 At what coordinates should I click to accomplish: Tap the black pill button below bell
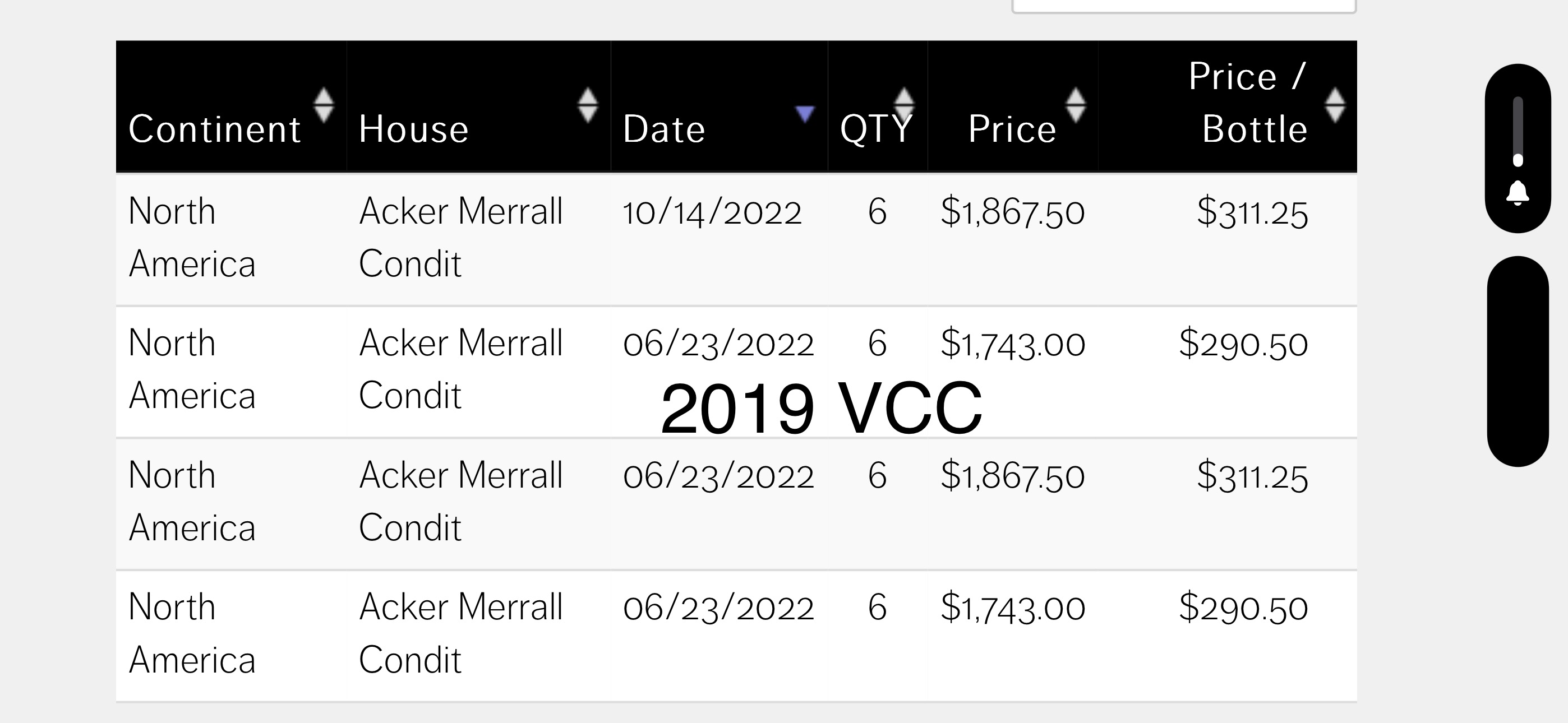click(1518, 361)
